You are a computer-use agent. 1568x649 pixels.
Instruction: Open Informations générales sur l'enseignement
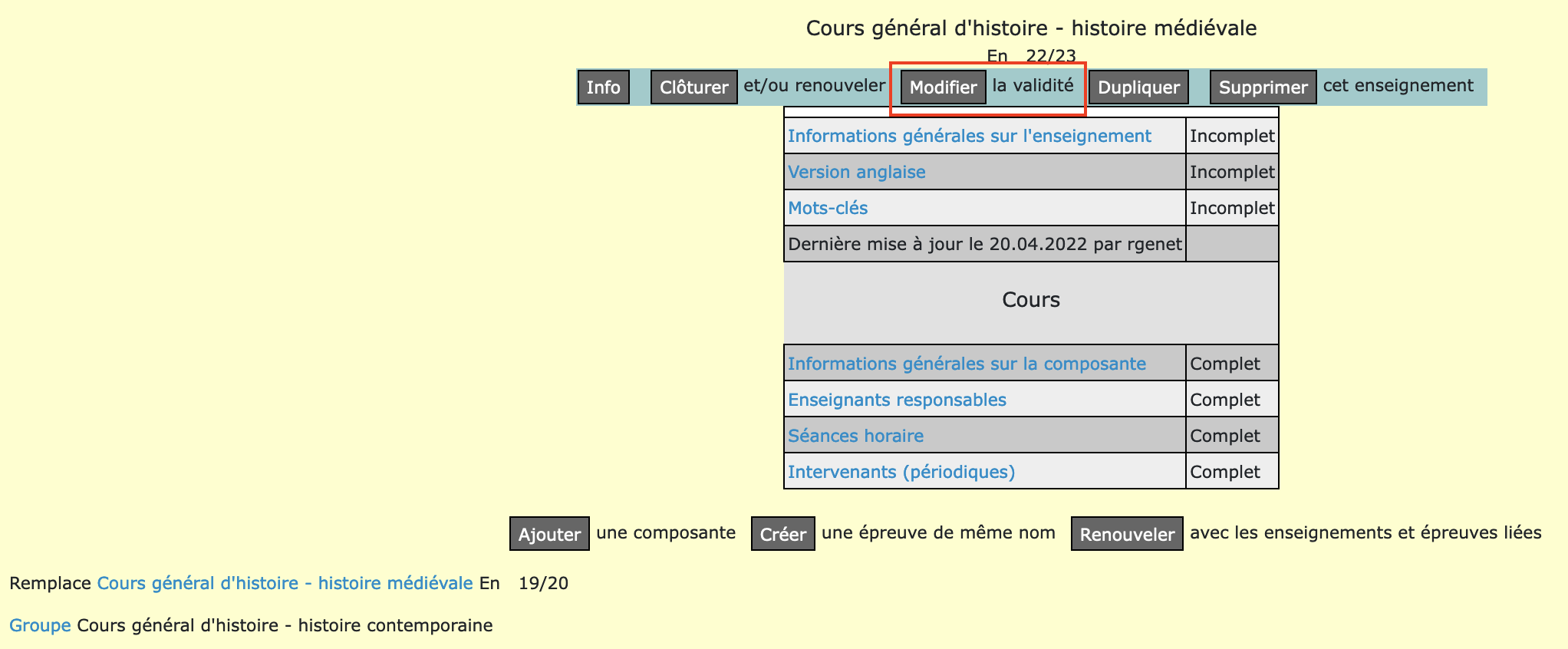tap(969, 136)
